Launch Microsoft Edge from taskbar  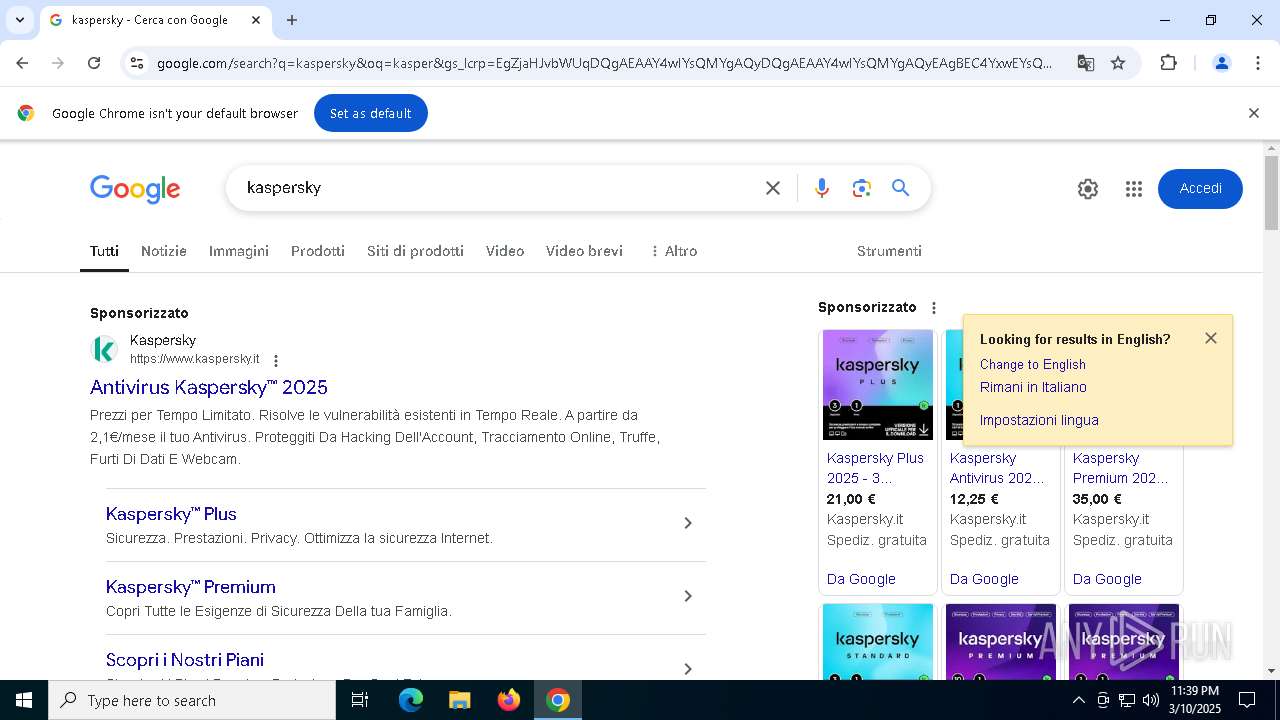411,700
